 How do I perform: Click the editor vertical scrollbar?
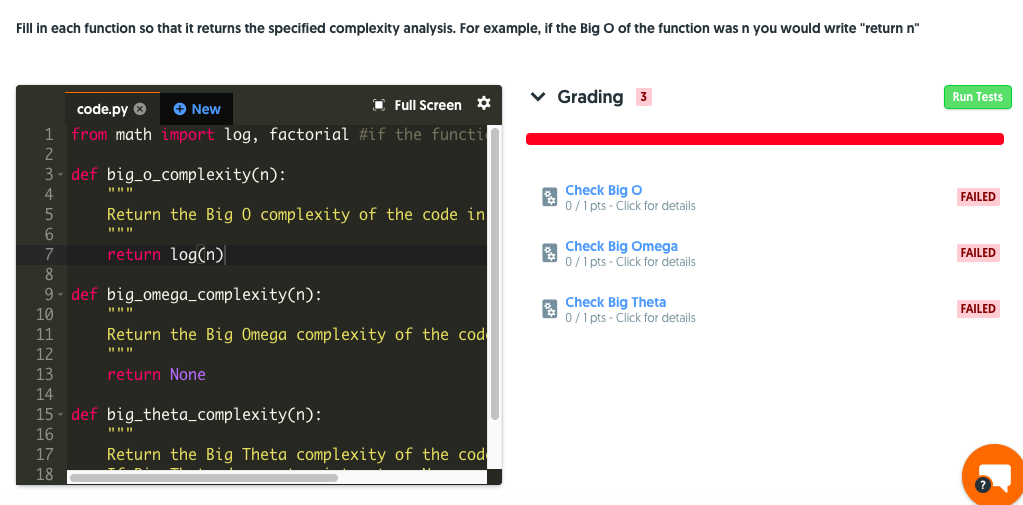[x=495, y=274]
